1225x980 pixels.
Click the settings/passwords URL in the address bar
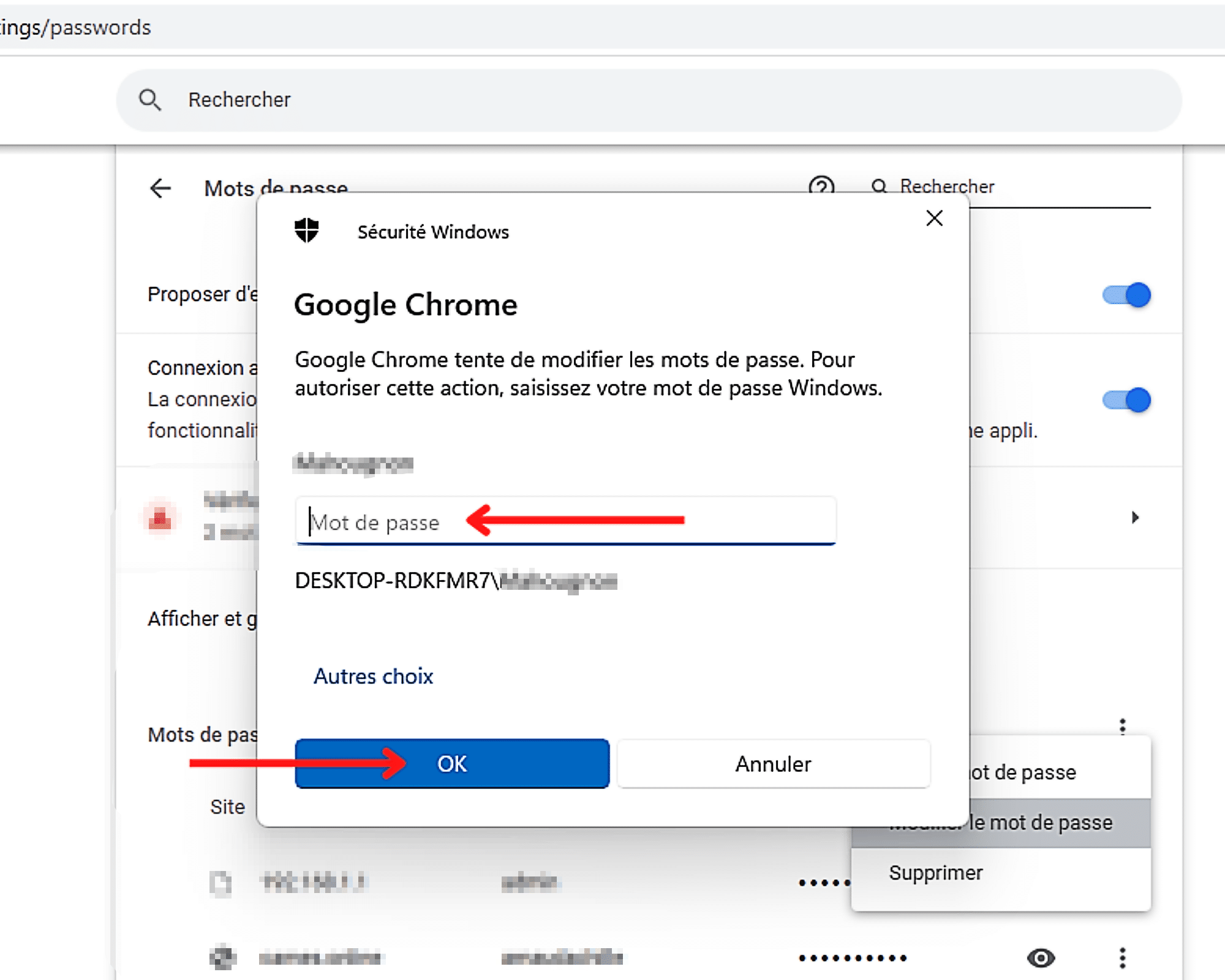(x=75, y=28)
